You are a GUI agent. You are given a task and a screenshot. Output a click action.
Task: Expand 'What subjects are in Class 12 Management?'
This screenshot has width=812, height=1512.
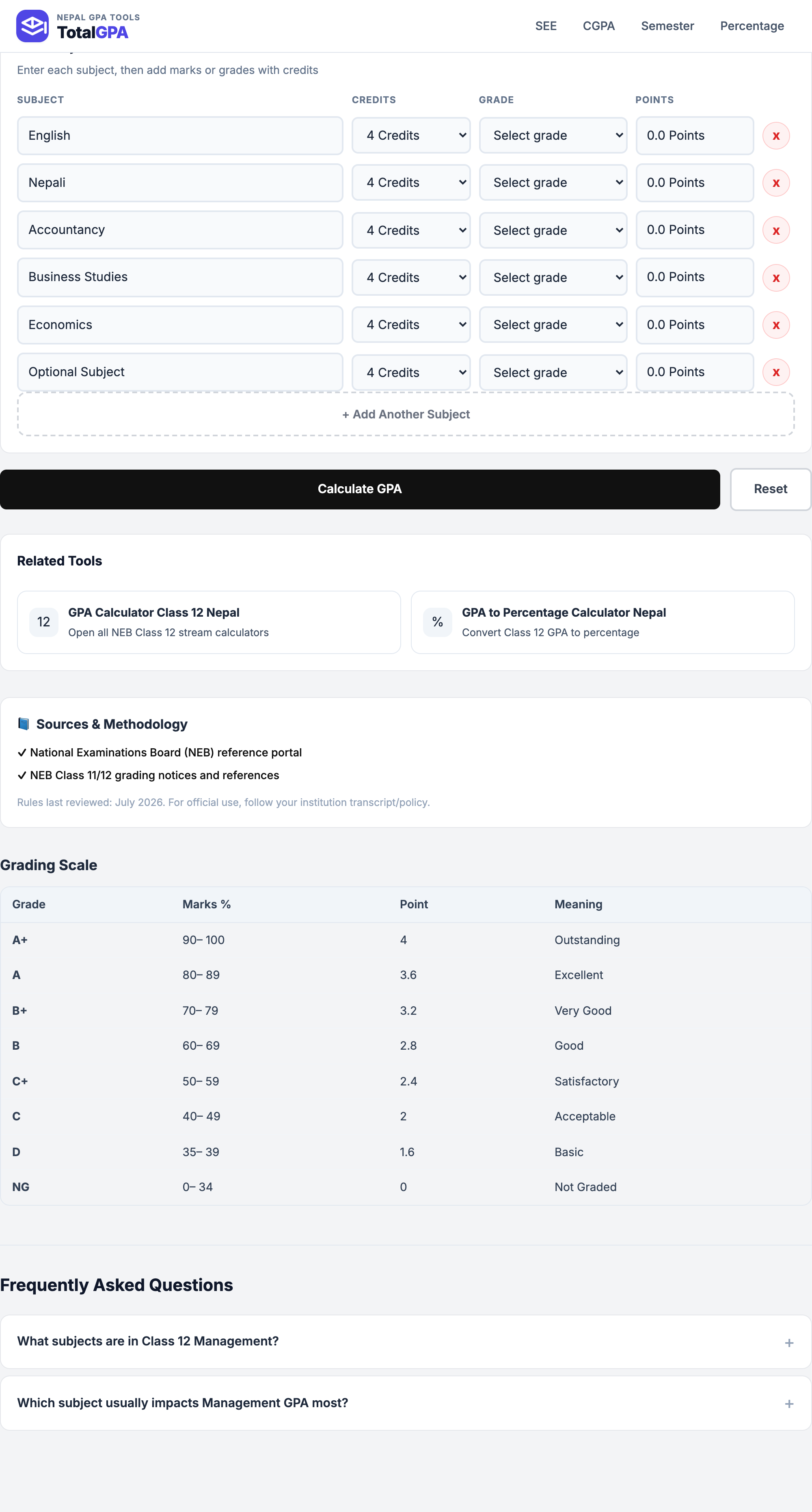[406, 1342]
